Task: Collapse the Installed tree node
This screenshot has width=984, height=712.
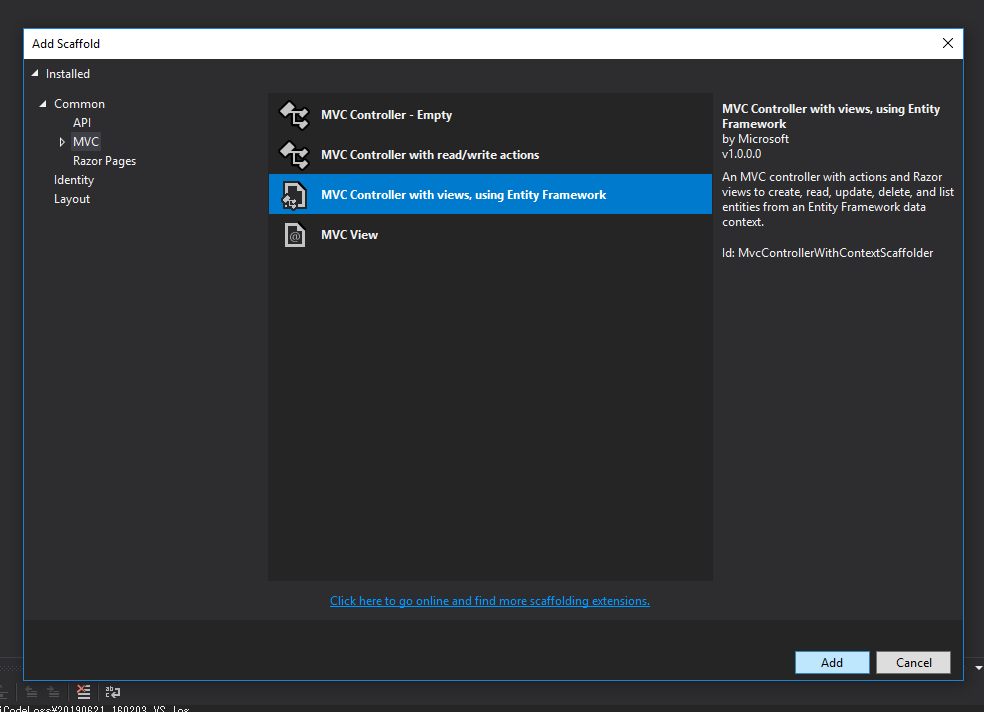Action: 35,73
